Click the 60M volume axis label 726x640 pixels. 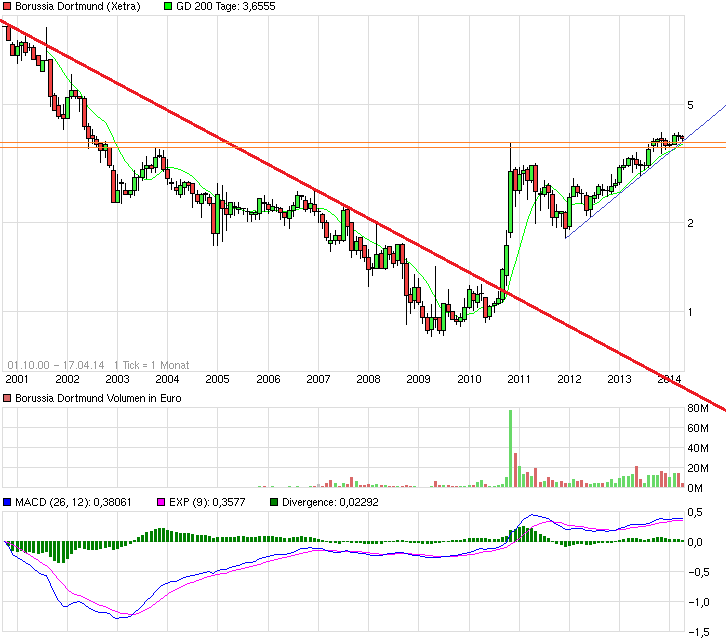pos(698,428)
